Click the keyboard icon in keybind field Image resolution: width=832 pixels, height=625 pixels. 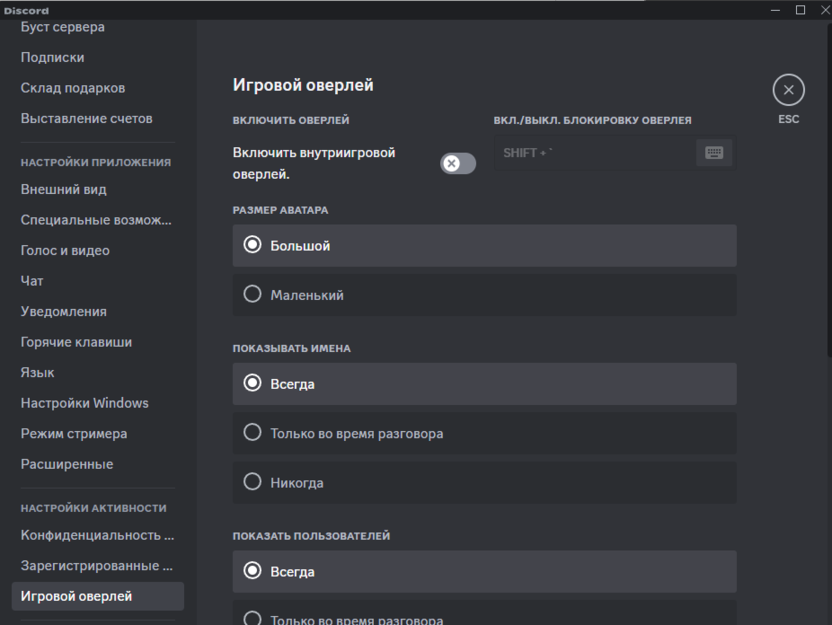714,153
